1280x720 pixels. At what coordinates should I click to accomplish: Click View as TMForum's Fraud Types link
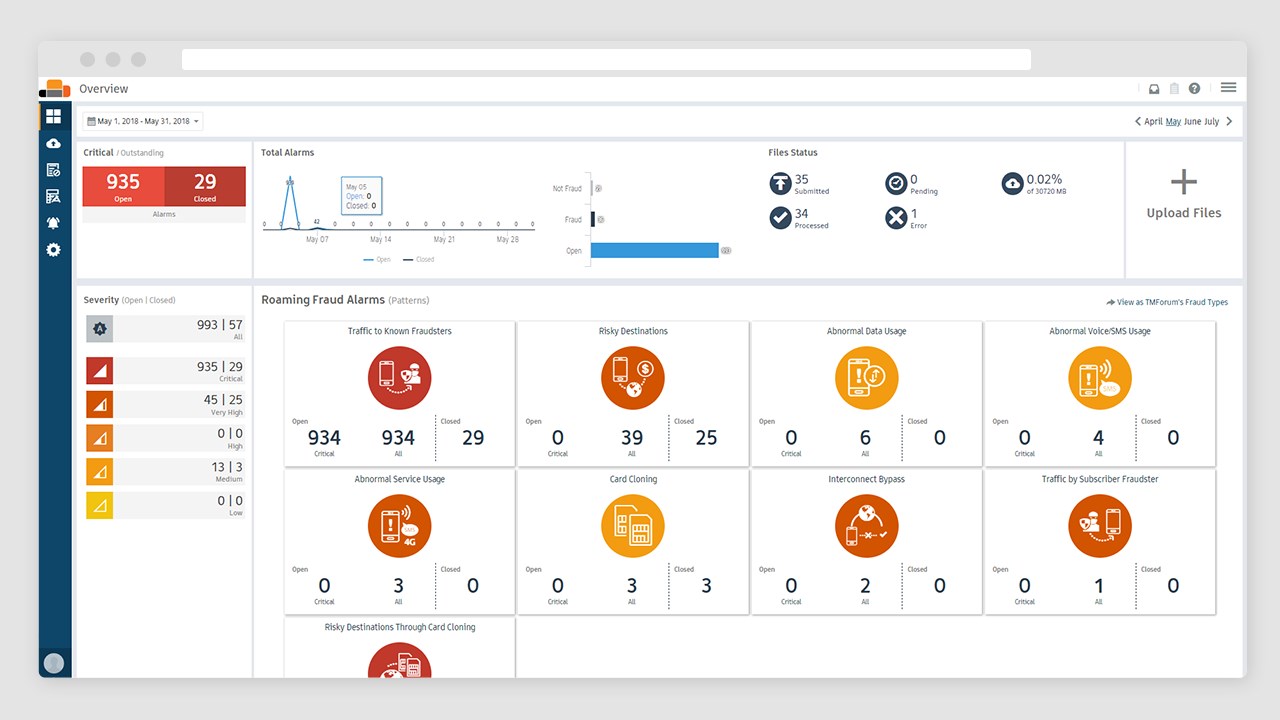pyautogui.click(x=1167, y=302)
